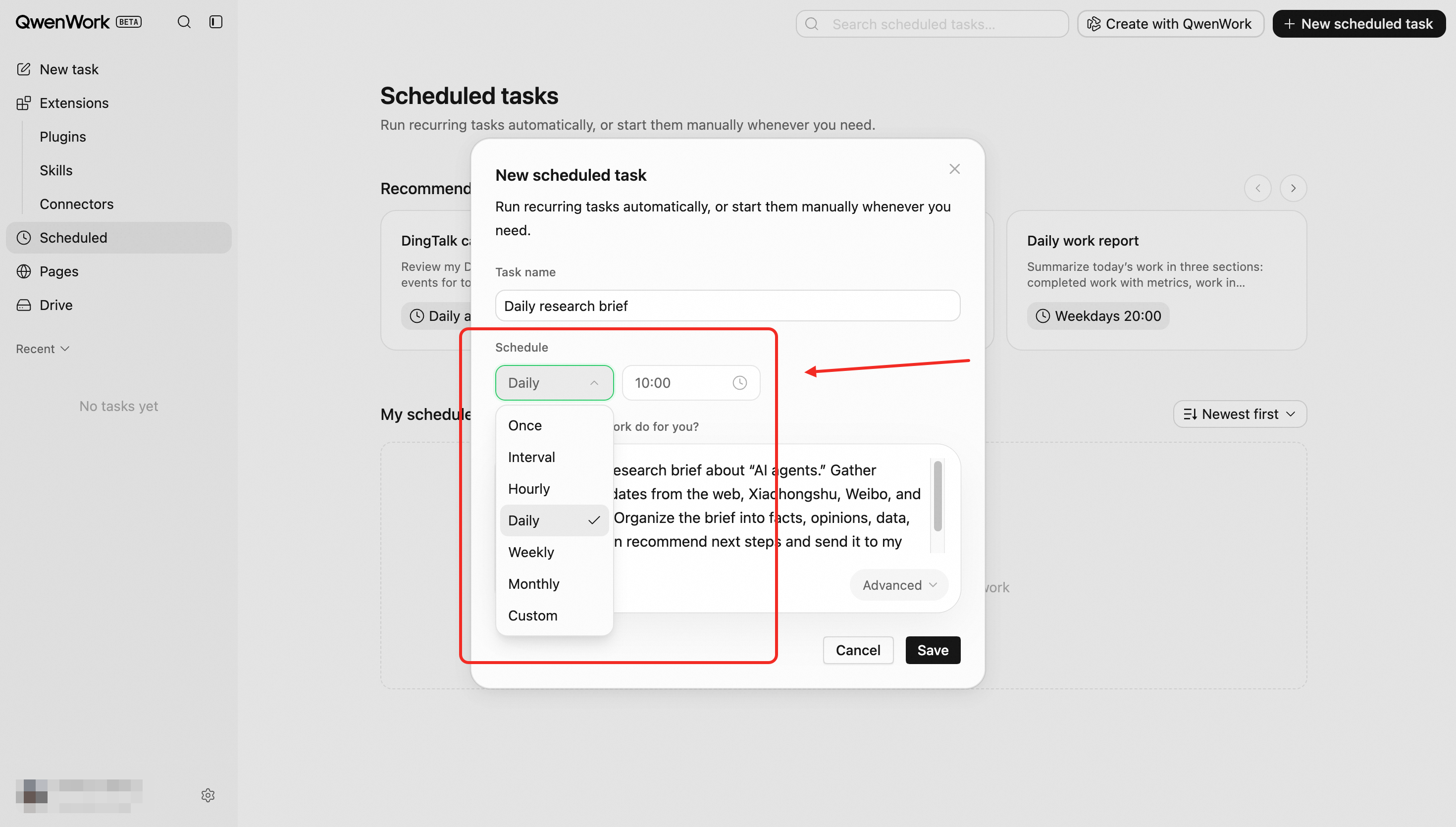Toggle the sidebar collapse panel icon
The height and width of the screenshot is (827, 1456).
(x=216, y=22)
